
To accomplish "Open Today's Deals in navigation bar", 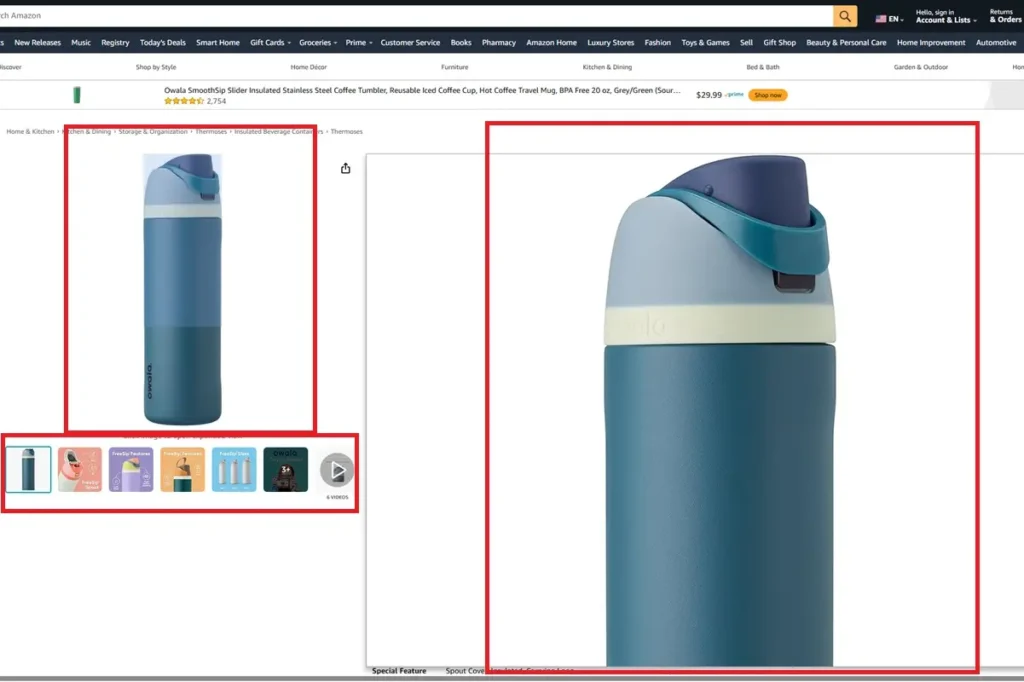I will coord(162,43).
